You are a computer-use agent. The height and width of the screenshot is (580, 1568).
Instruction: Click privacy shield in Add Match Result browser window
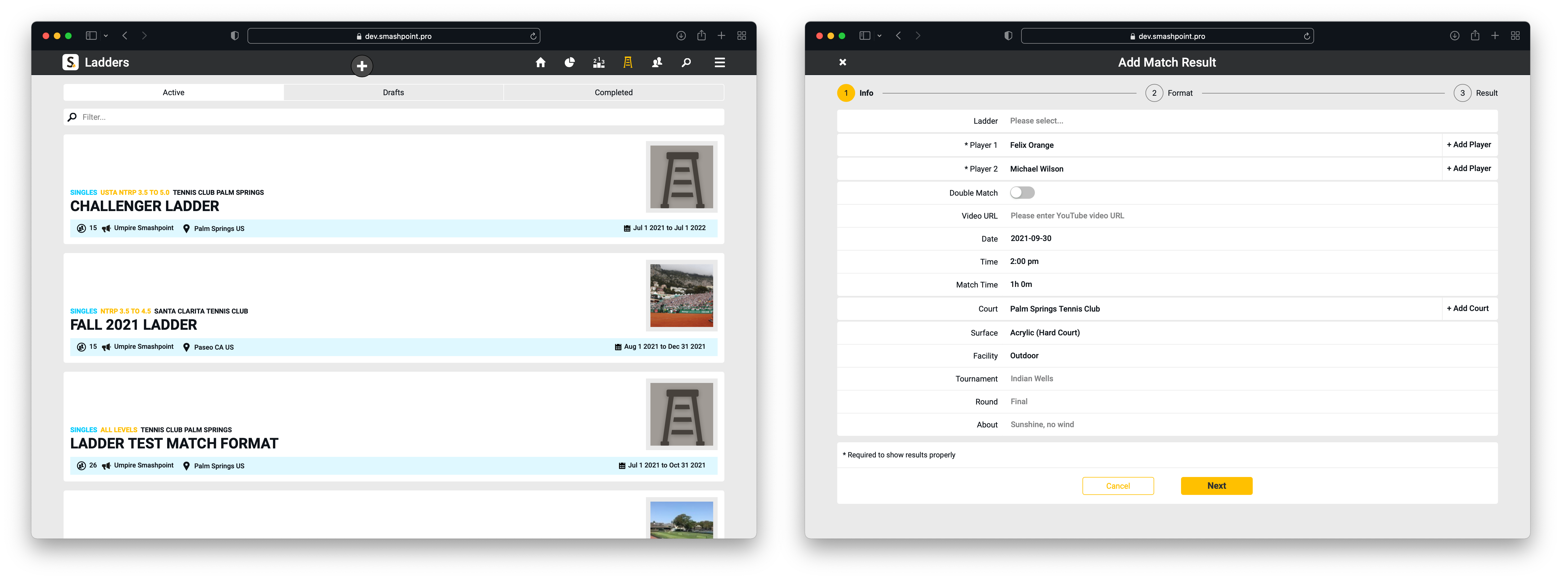(1008, 36)
